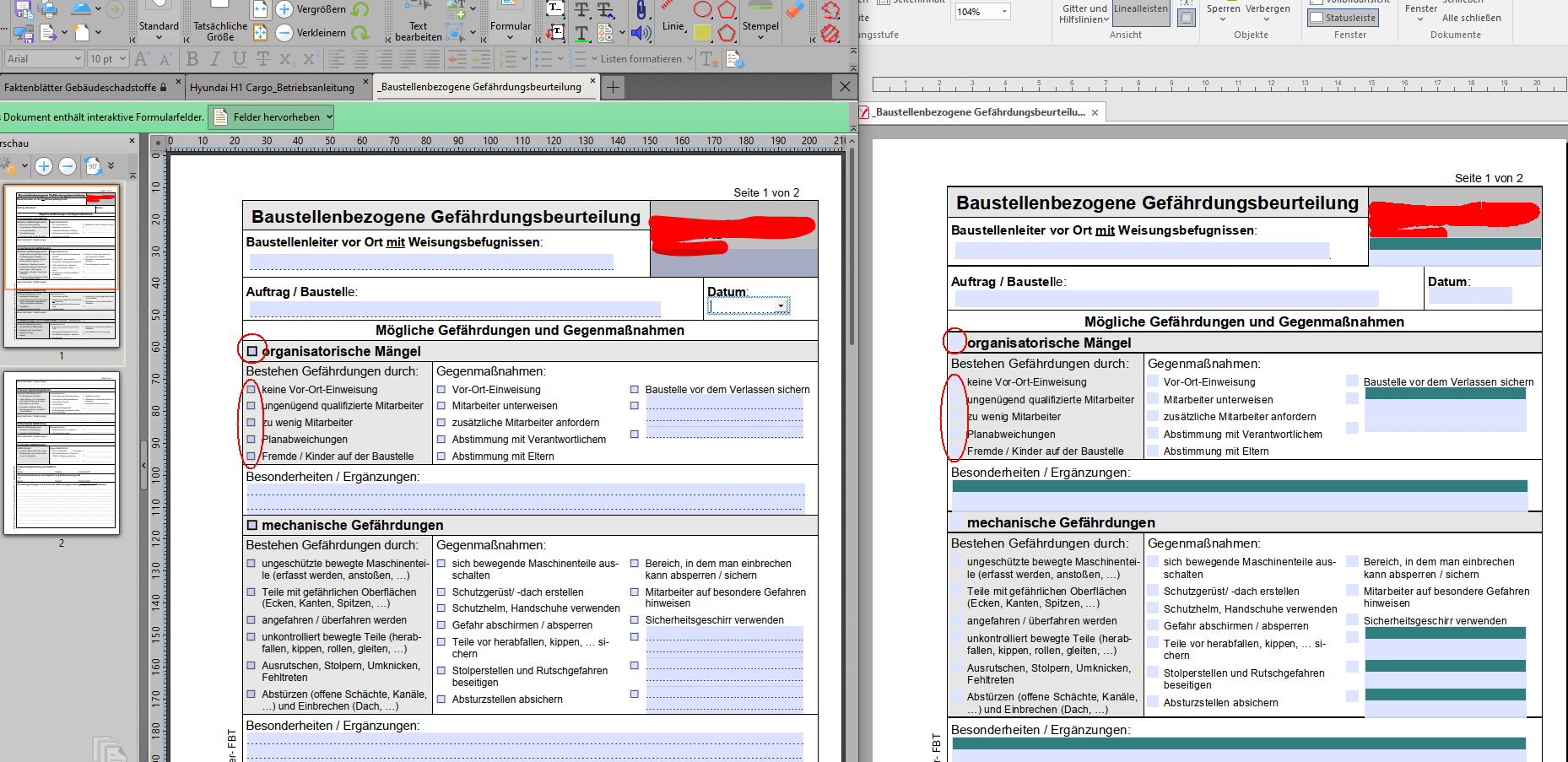This screenshot has width=1568, height=762.
Task: Increase font size with grow font icon
Action: pos(142,59)
